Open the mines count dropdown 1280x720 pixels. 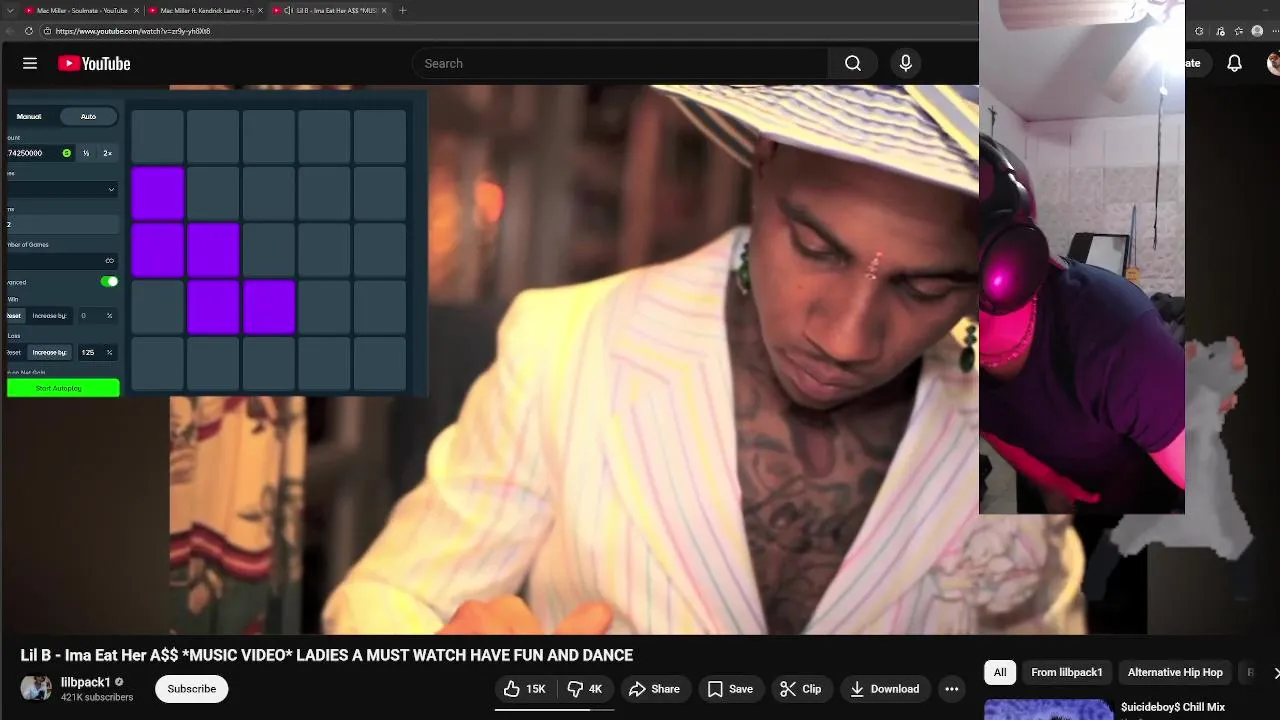[62, 189]
